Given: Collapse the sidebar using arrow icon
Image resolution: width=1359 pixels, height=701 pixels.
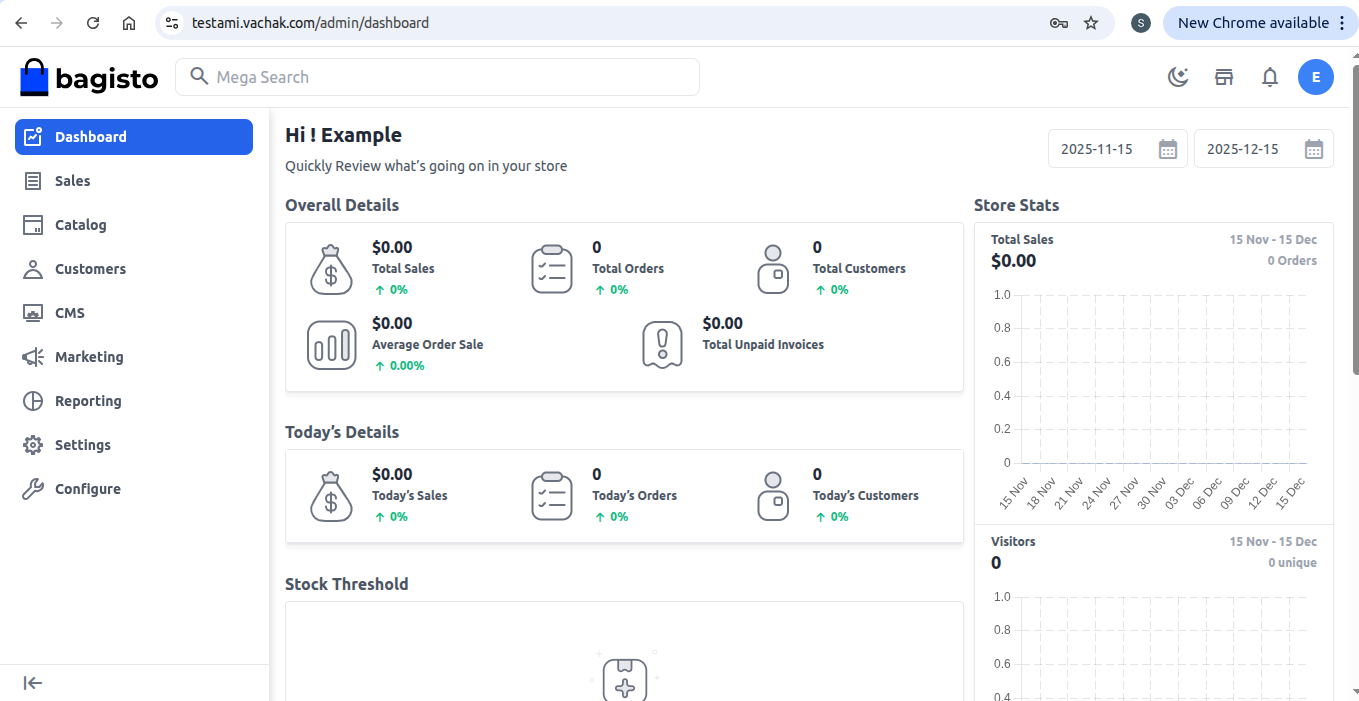Looking at the screenshot, I should tap(33, 683).
